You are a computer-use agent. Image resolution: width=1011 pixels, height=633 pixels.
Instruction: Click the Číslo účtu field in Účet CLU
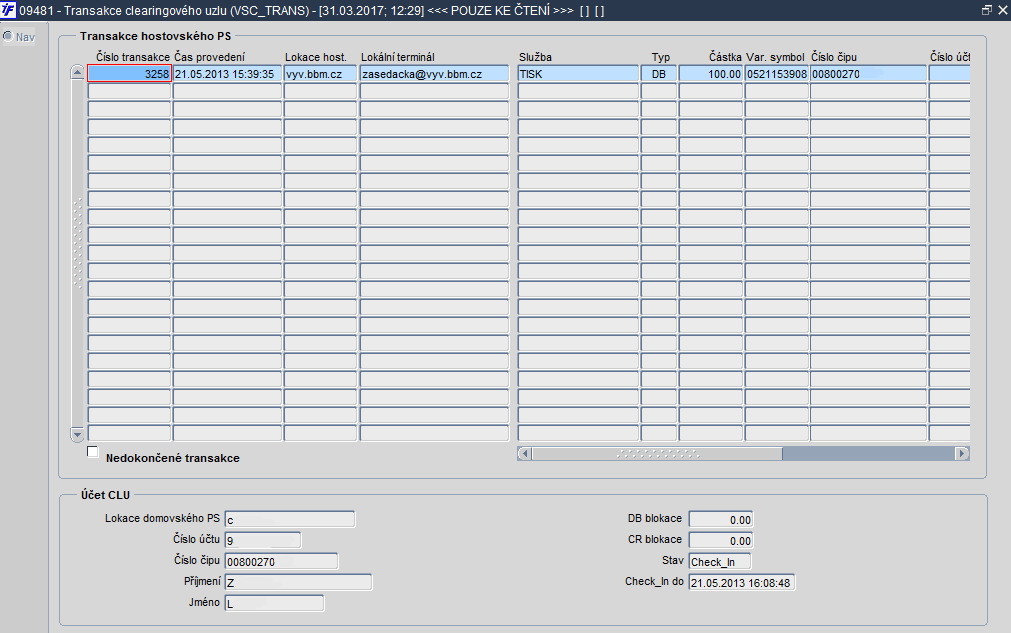coord(262,540)
